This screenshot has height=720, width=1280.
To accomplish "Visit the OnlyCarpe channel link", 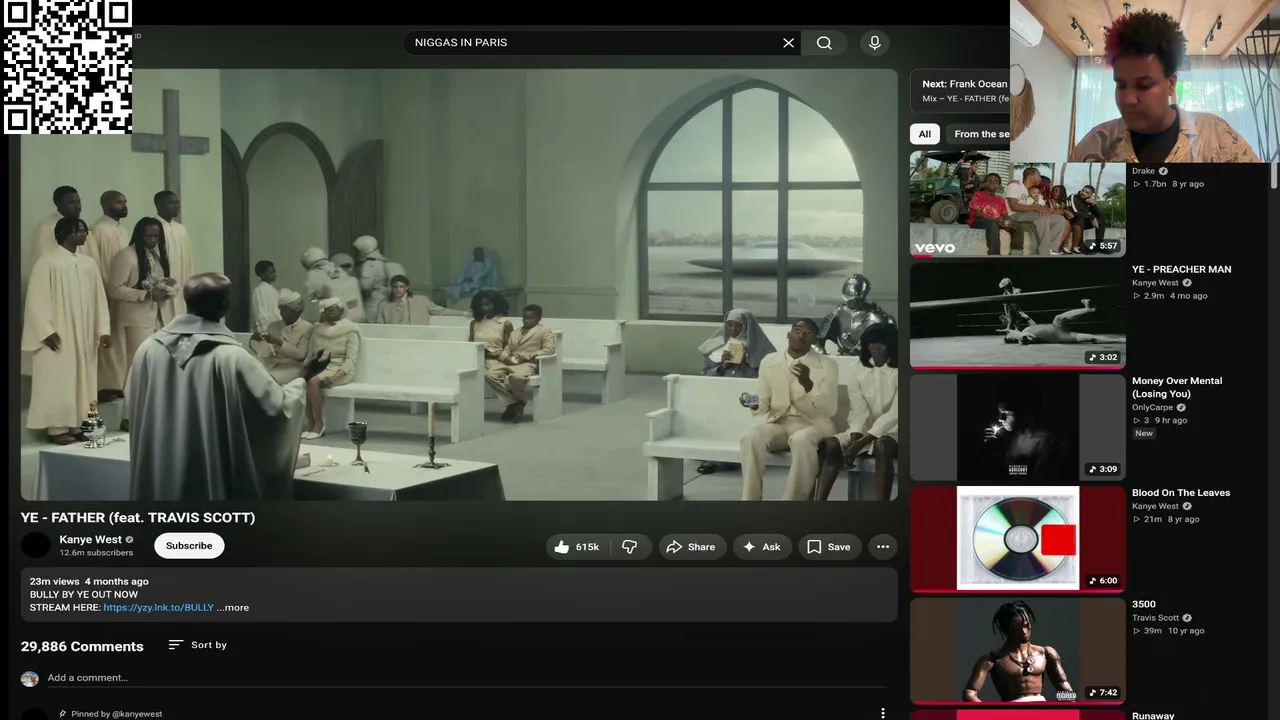I will point(1153,408).
